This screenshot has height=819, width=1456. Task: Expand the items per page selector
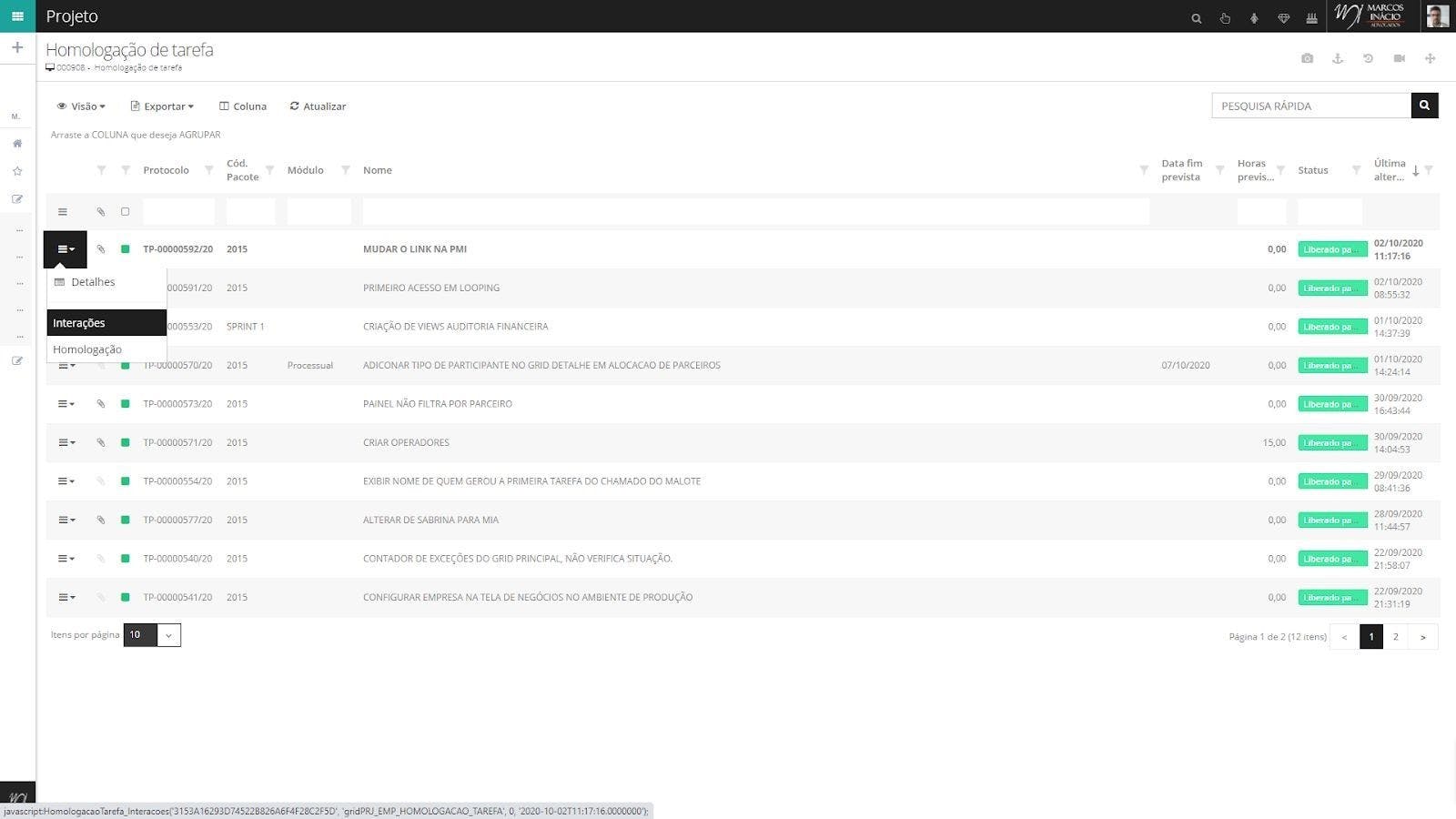click(x=169, y=635)
